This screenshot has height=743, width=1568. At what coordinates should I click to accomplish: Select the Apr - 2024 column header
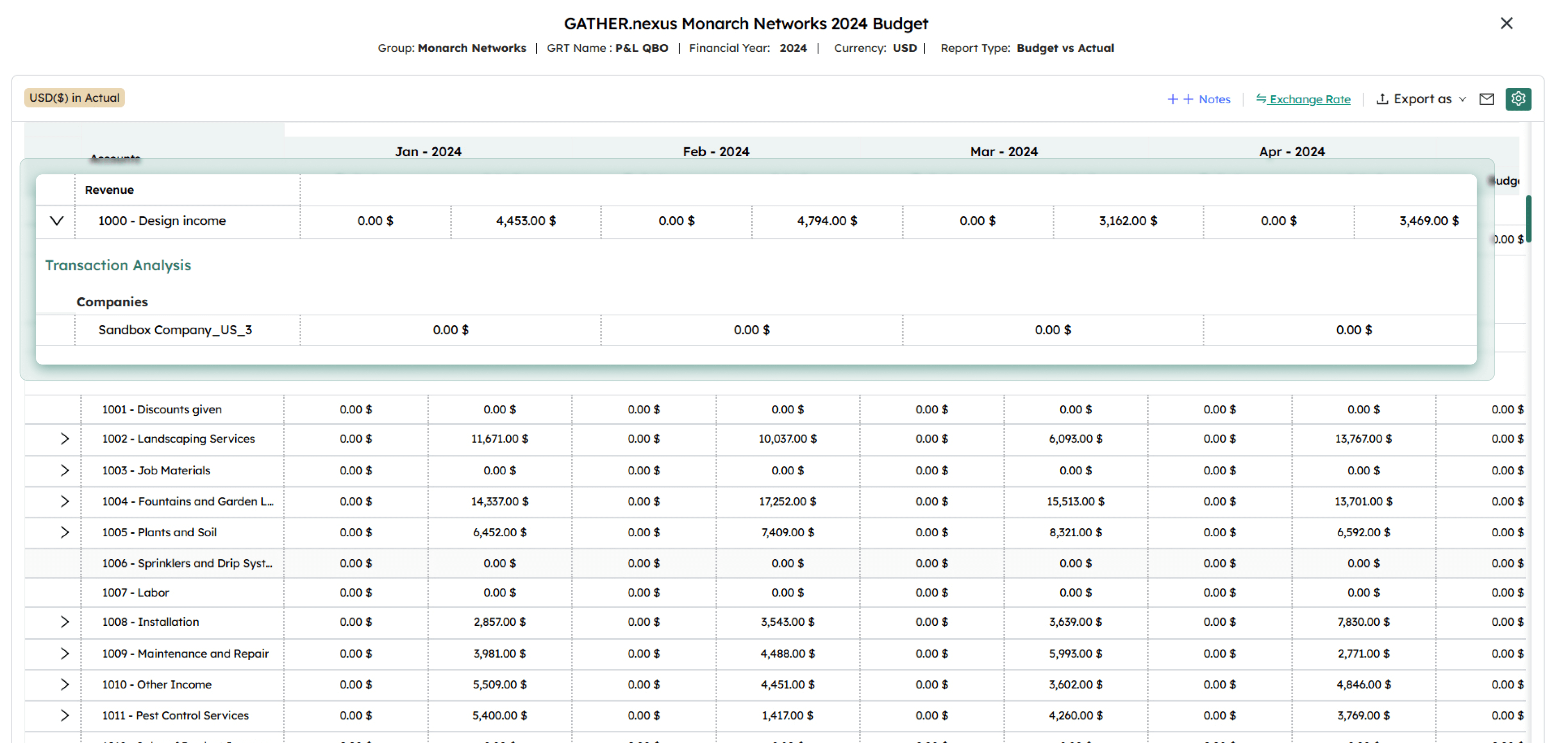pyautogui.click(x=1292, y=151)
